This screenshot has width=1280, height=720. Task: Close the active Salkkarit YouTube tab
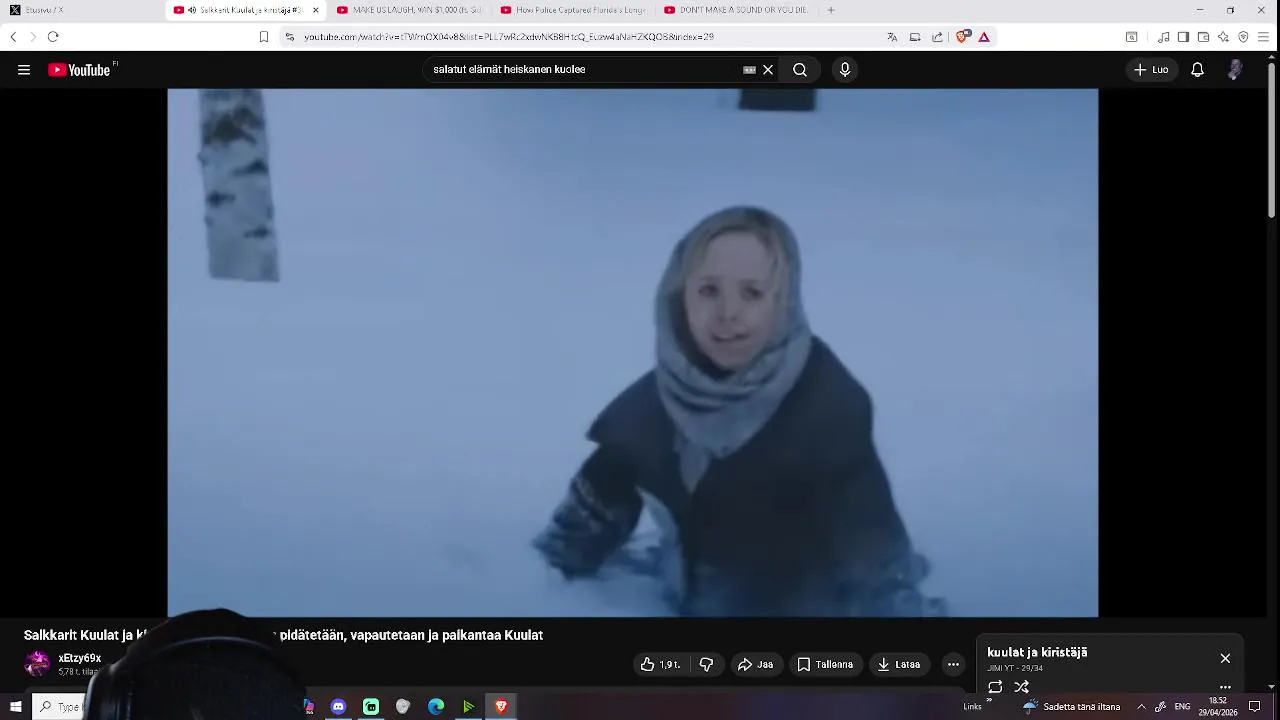point(315,10)
